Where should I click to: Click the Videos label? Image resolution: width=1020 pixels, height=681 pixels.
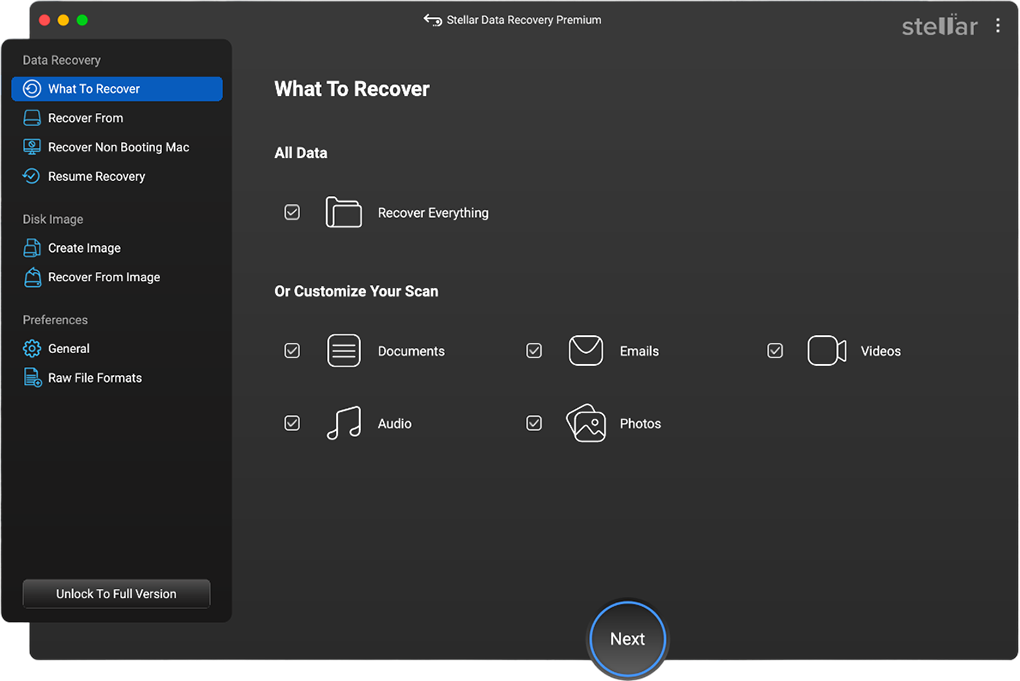click(x=881, y=351)
